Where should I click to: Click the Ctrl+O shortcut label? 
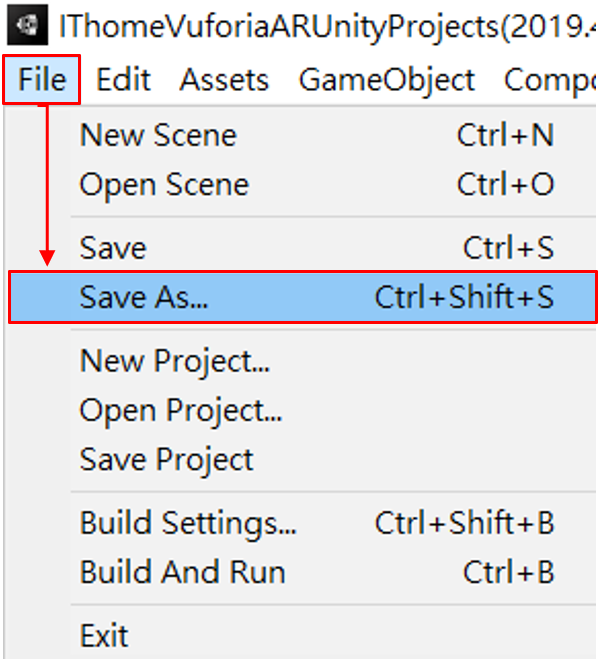click(x=505, y=185)
